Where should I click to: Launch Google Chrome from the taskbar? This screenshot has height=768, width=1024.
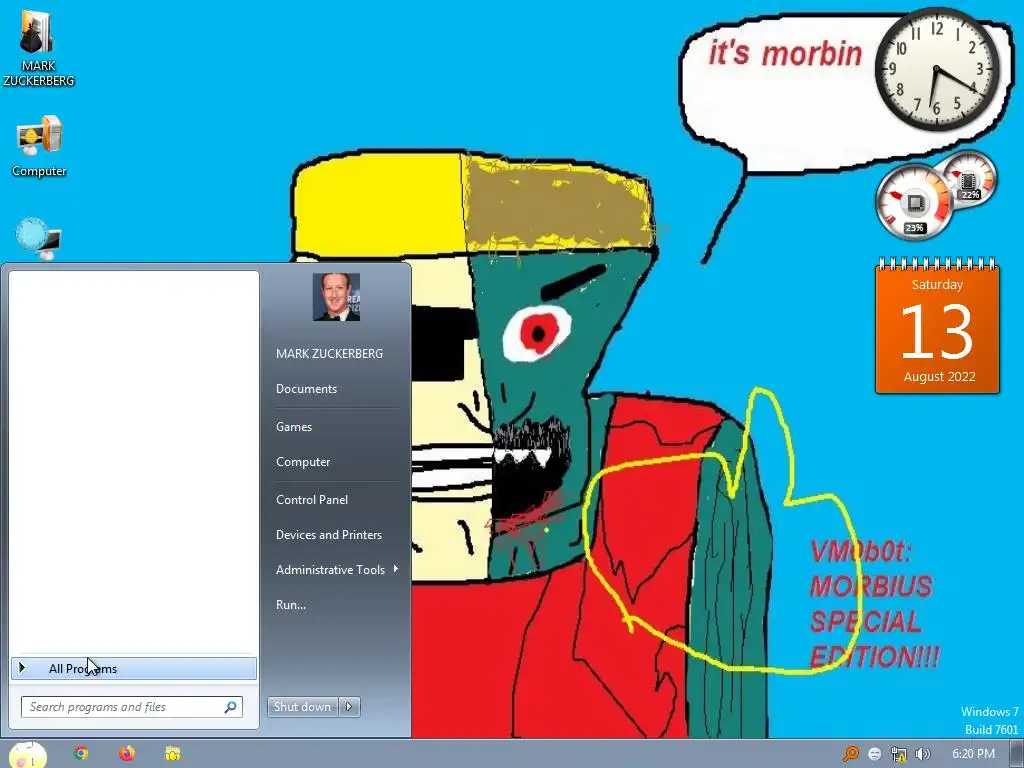click(x=81, y=754)
